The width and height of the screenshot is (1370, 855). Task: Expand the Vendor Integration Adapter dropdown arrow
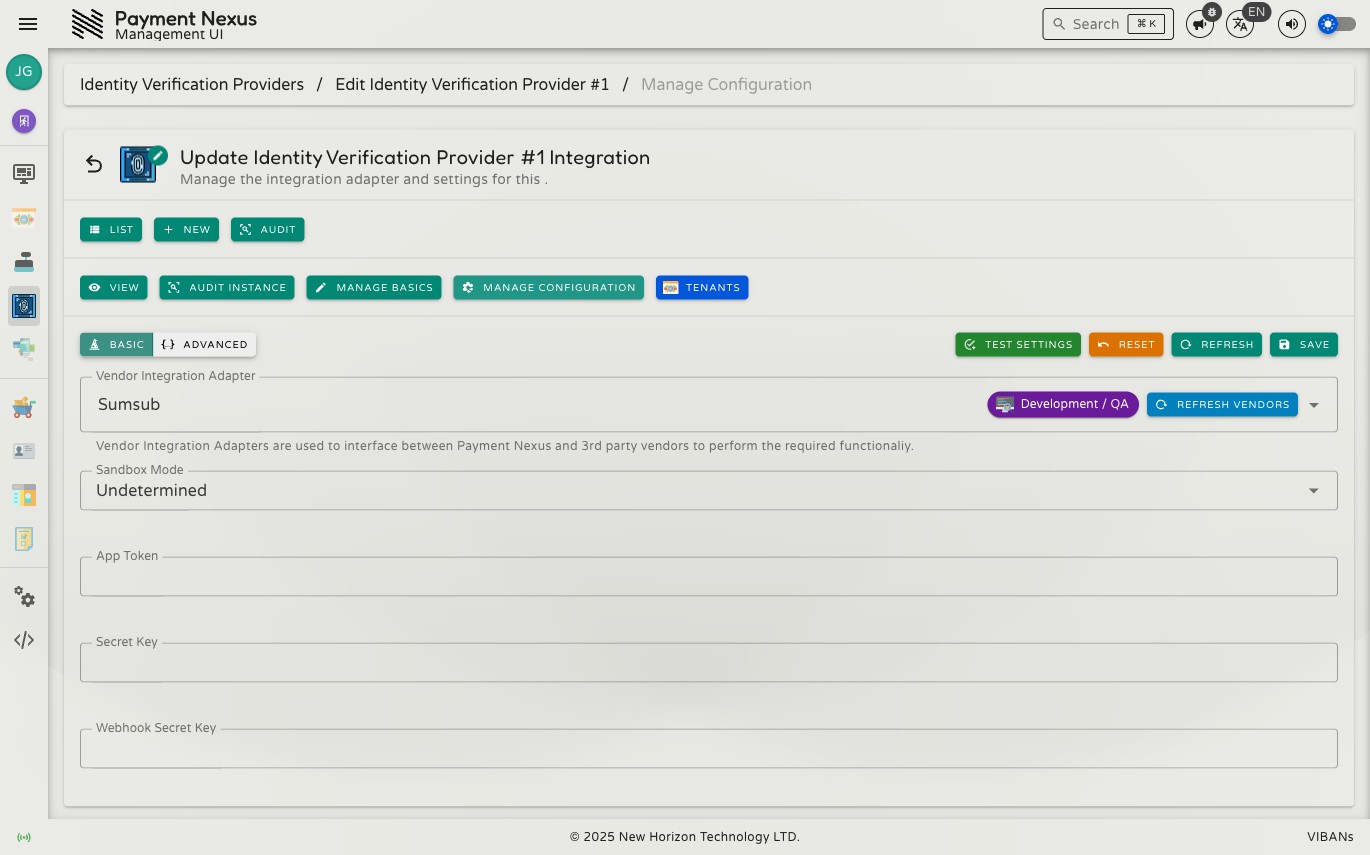pyautogui.click(x=1314, y=405)
